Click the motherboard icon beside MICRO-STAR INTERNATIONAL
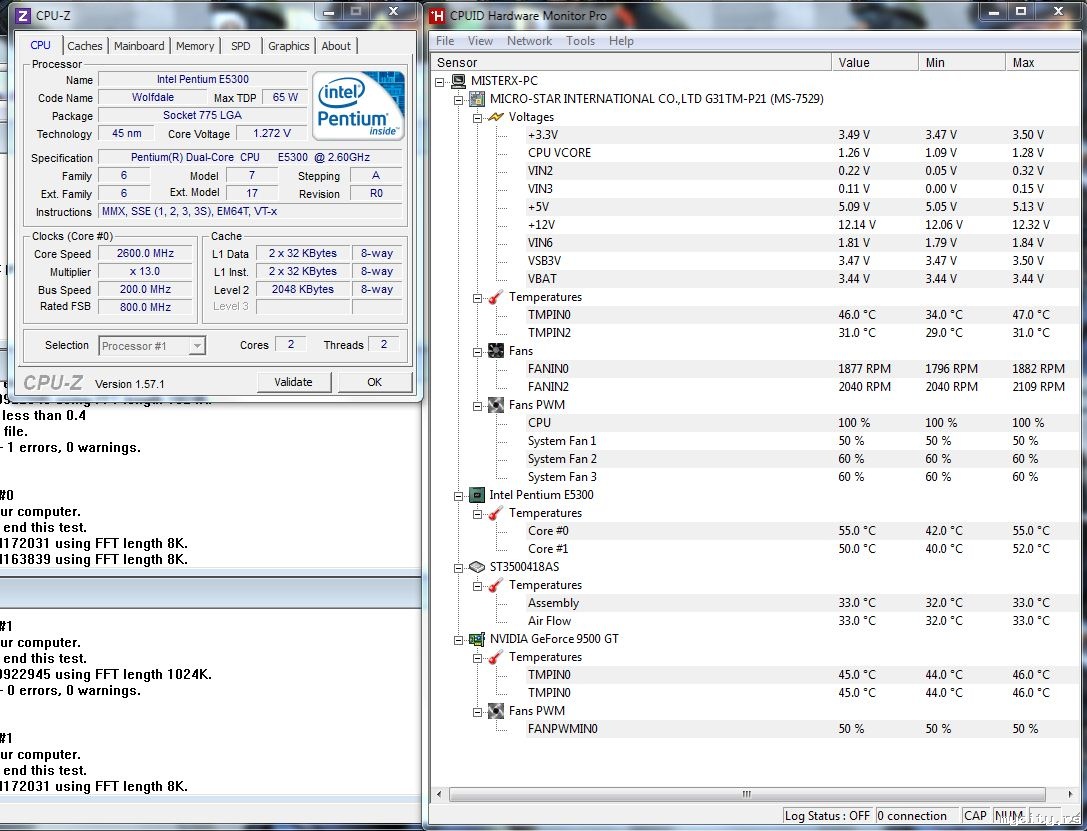Image resolution: width=1087 pixels, height=831 pixels. pos(477,99)
